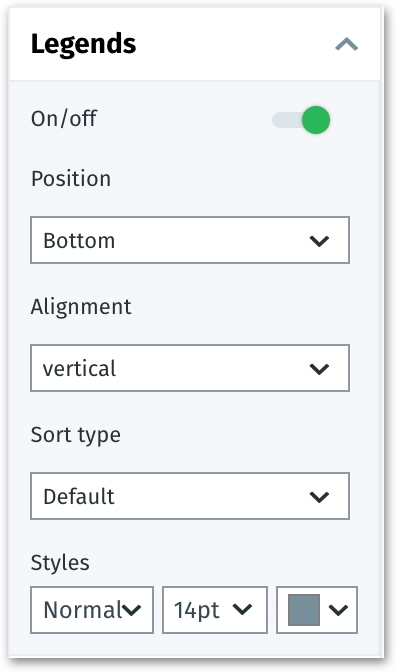396x672 pixels.
Task: Expand the color picker dropdown arrow
Action: [x=339, y=610]
